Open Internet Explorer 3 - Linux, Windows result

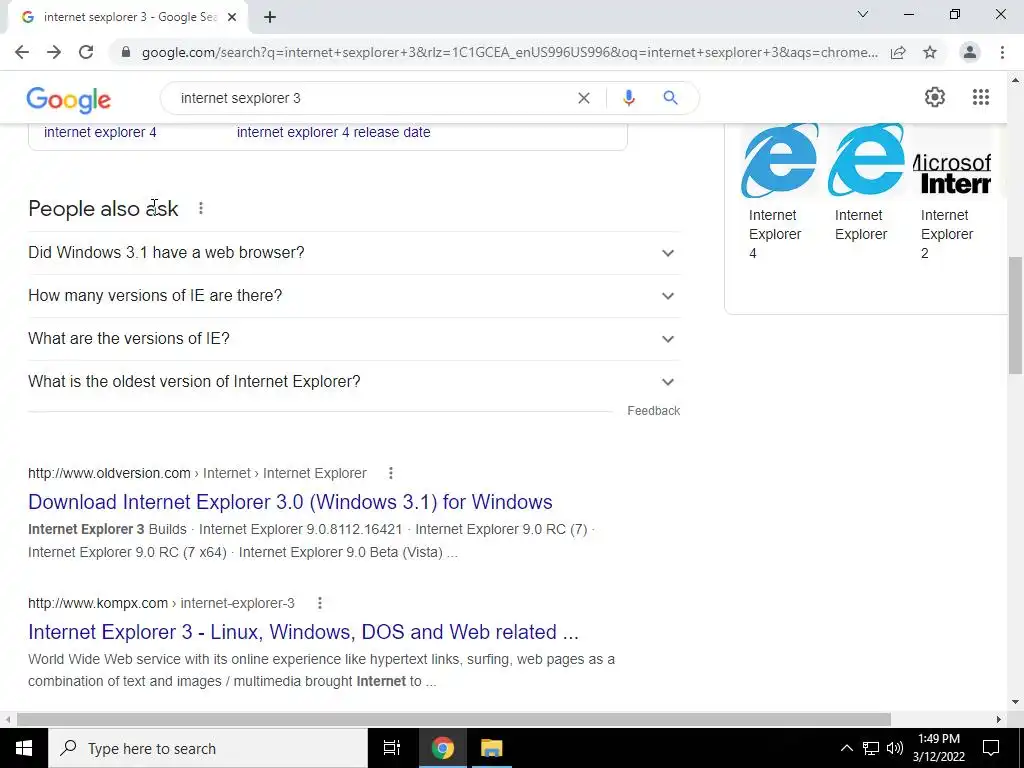coord(303,632)
